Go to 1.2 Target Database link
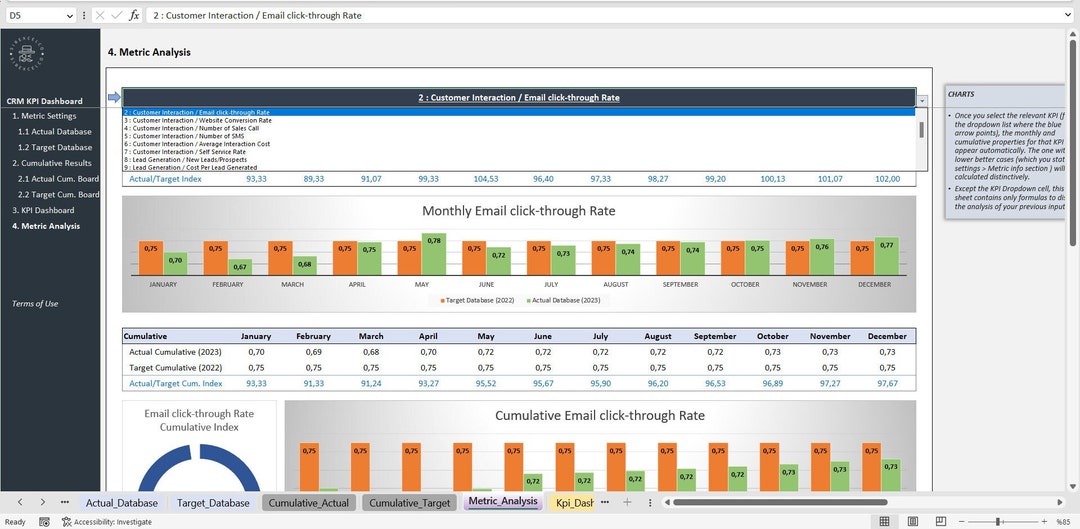The width and height of the screenshot is (1080, 529). point(54,147)
